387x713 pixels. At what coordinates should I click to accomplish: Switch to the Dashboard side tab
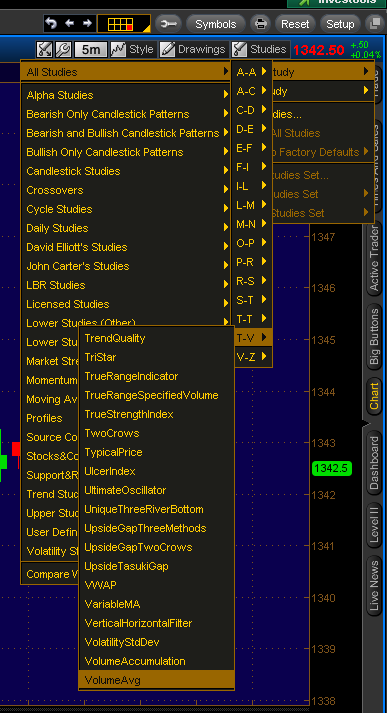click(x=374, y=463)
